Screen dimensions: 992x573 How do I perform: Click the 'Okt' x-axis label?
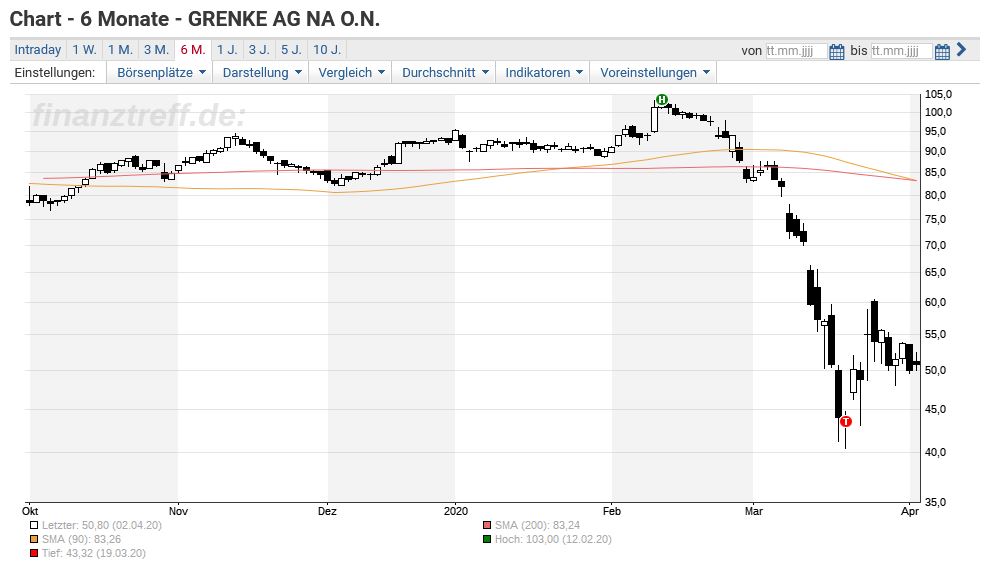click(x=30, y=511)
